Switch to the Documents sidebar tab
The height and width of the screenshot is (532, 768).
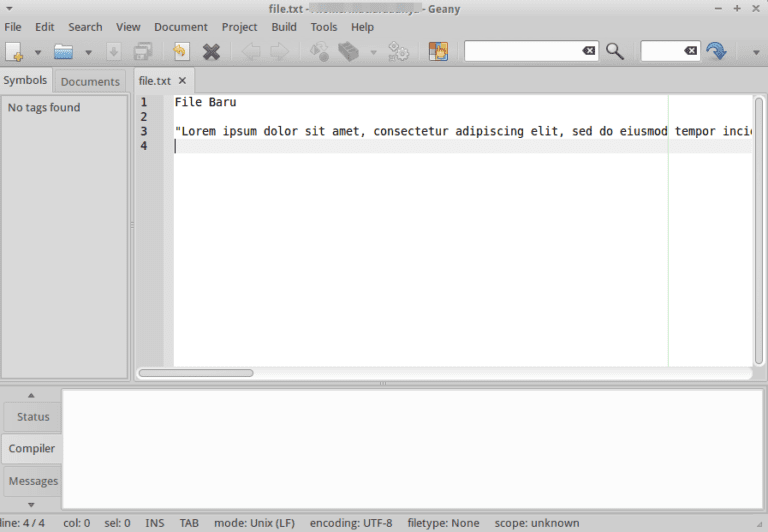point(90,81)
